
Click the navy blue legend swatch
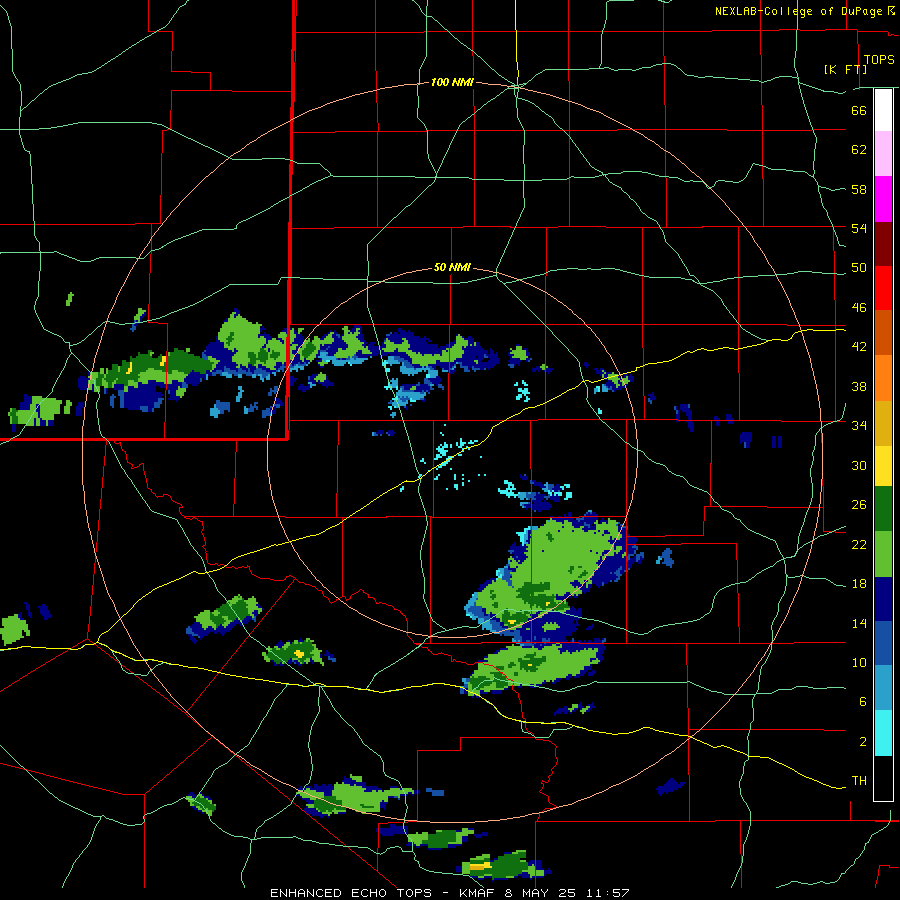click(x=883, y=599)
